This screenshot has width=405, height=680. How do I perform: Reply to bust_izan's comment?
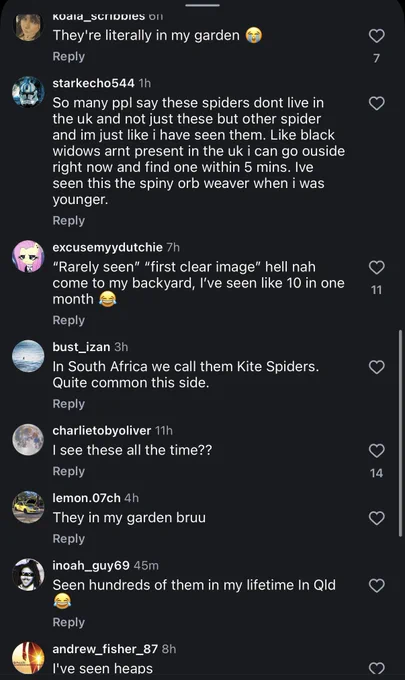click(x=69, y=404)
